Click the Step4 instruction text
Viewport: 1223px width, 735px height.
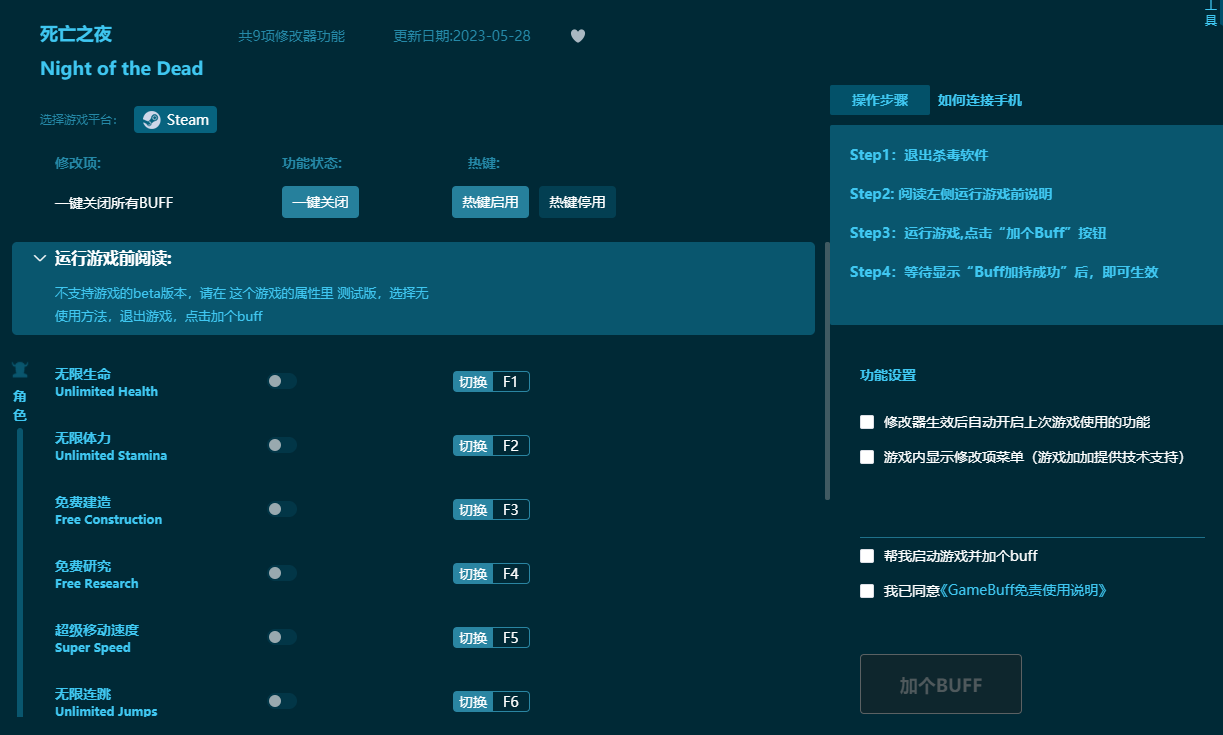coord(1004,272)
